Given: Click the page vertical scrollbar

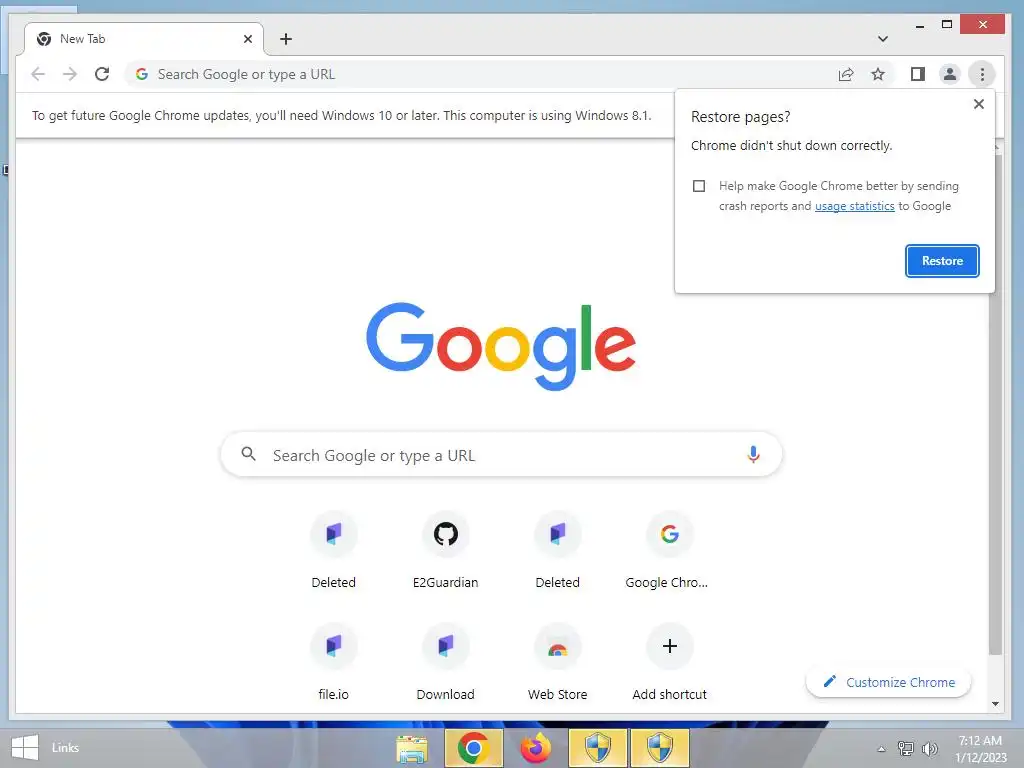Looking at the screenshot, I should coord(995,405).
